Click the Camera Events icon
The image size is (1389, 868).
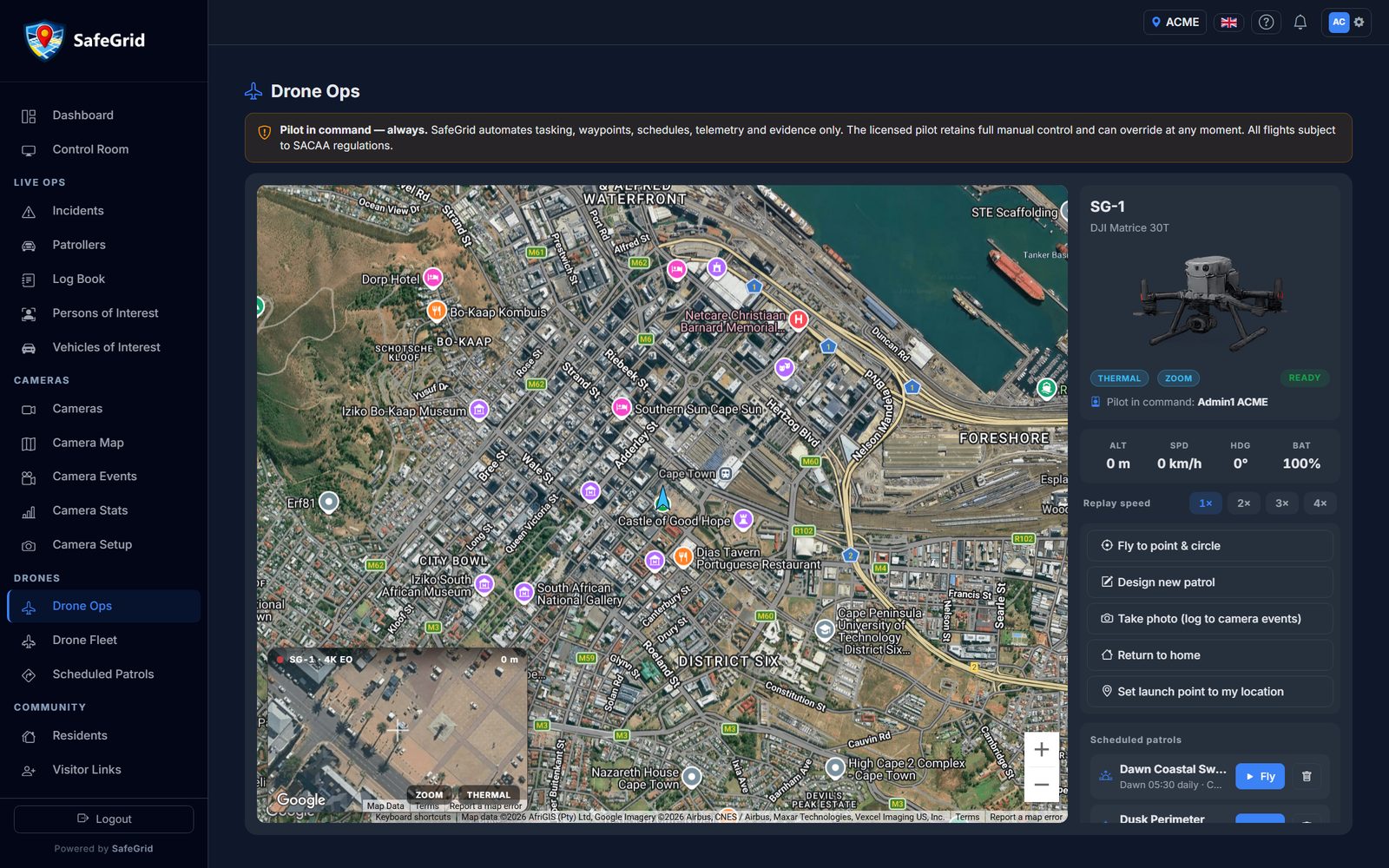[x=29, y=477]
